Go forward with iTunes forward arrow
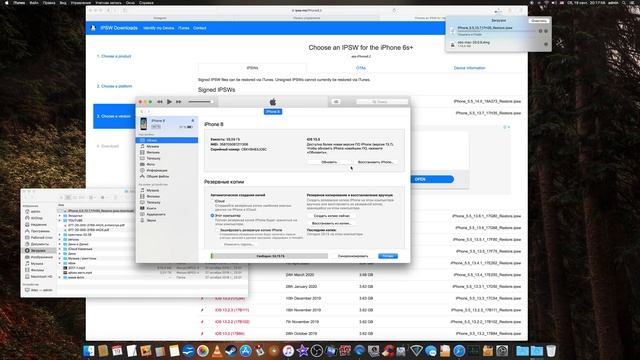640x360 pixels. [x=149, y=111]
